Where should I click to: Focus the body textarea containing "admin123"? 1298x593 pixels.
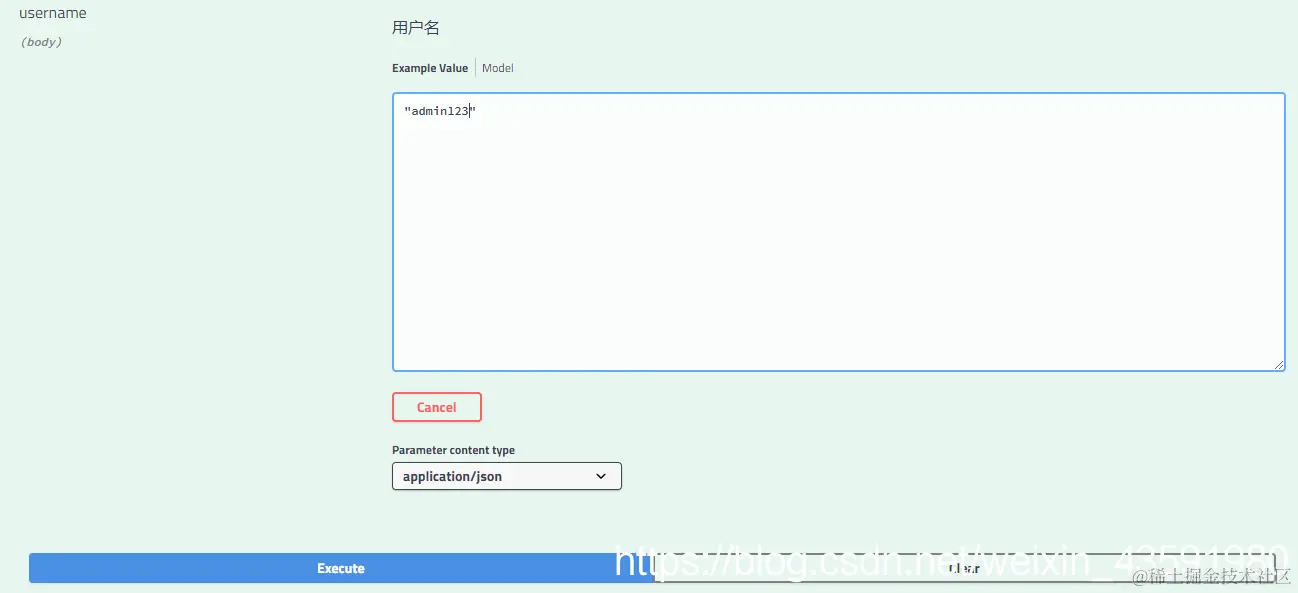839,232
